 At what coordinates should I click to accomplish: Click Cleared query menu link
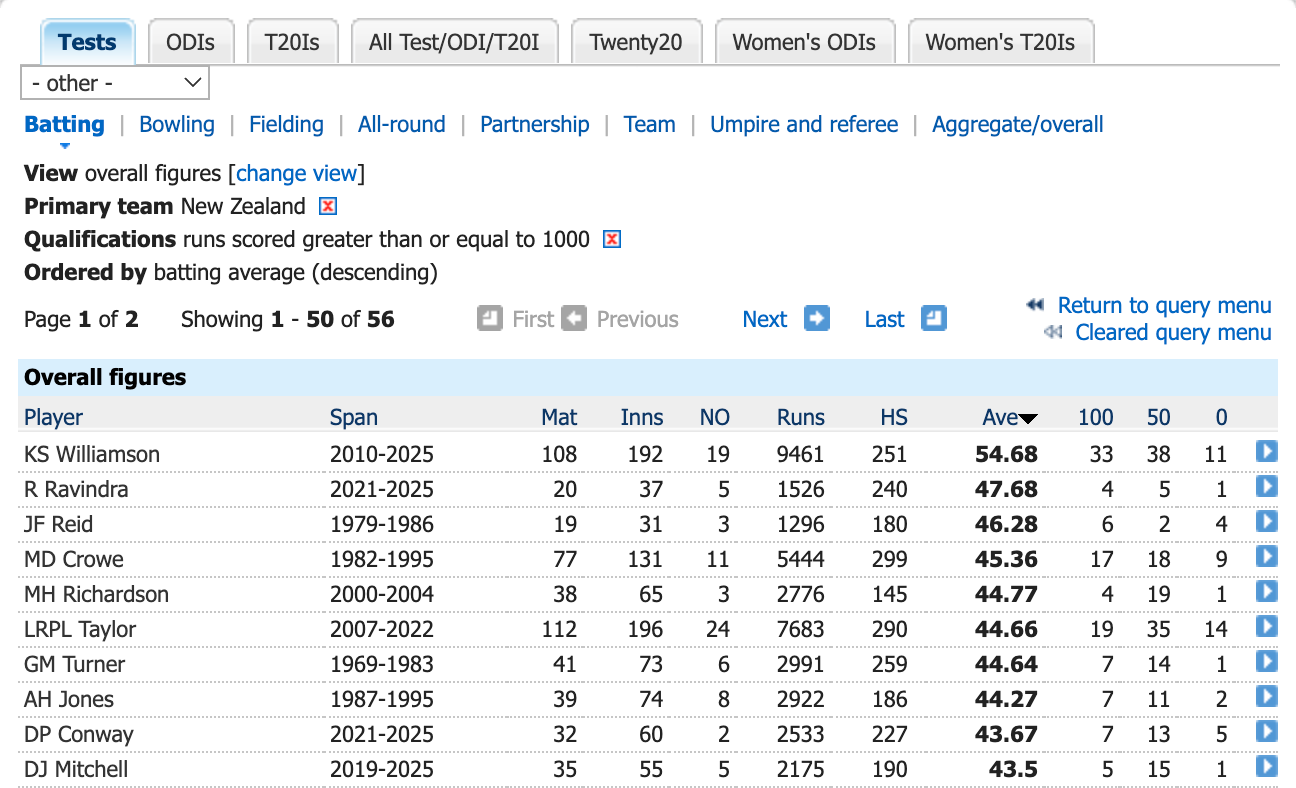[1174, 332]
